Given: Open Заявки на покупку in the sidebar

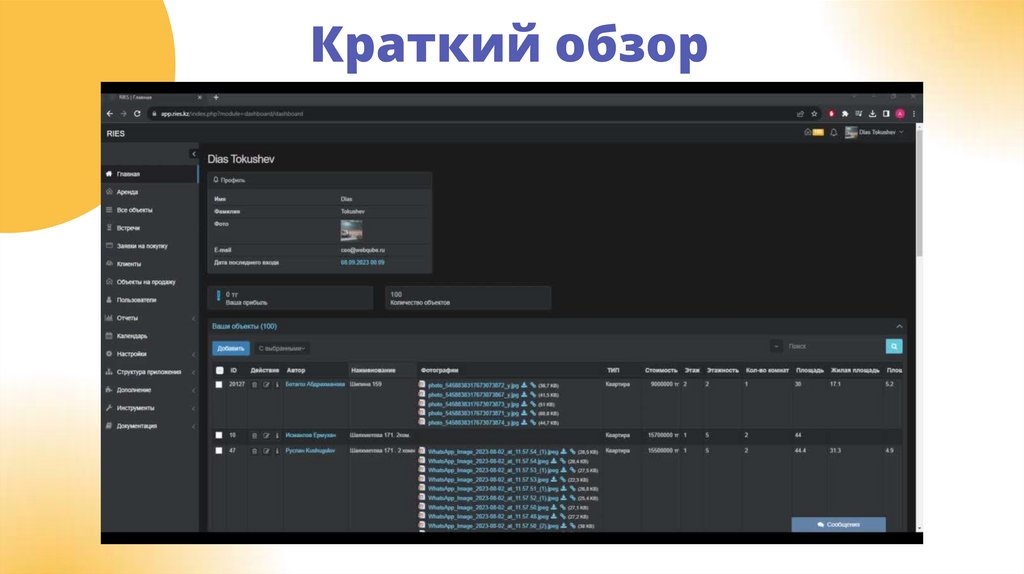Looking at the screenshot, I should (150, 246).
